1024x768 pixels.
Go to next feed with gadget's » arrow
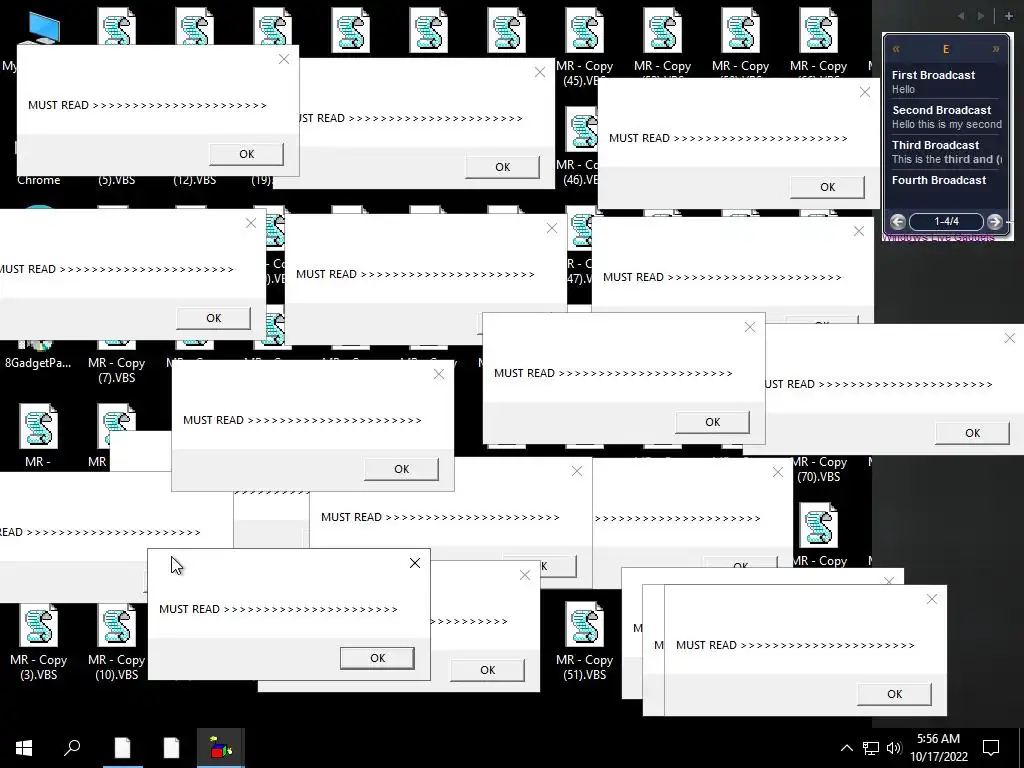point(995,50)
